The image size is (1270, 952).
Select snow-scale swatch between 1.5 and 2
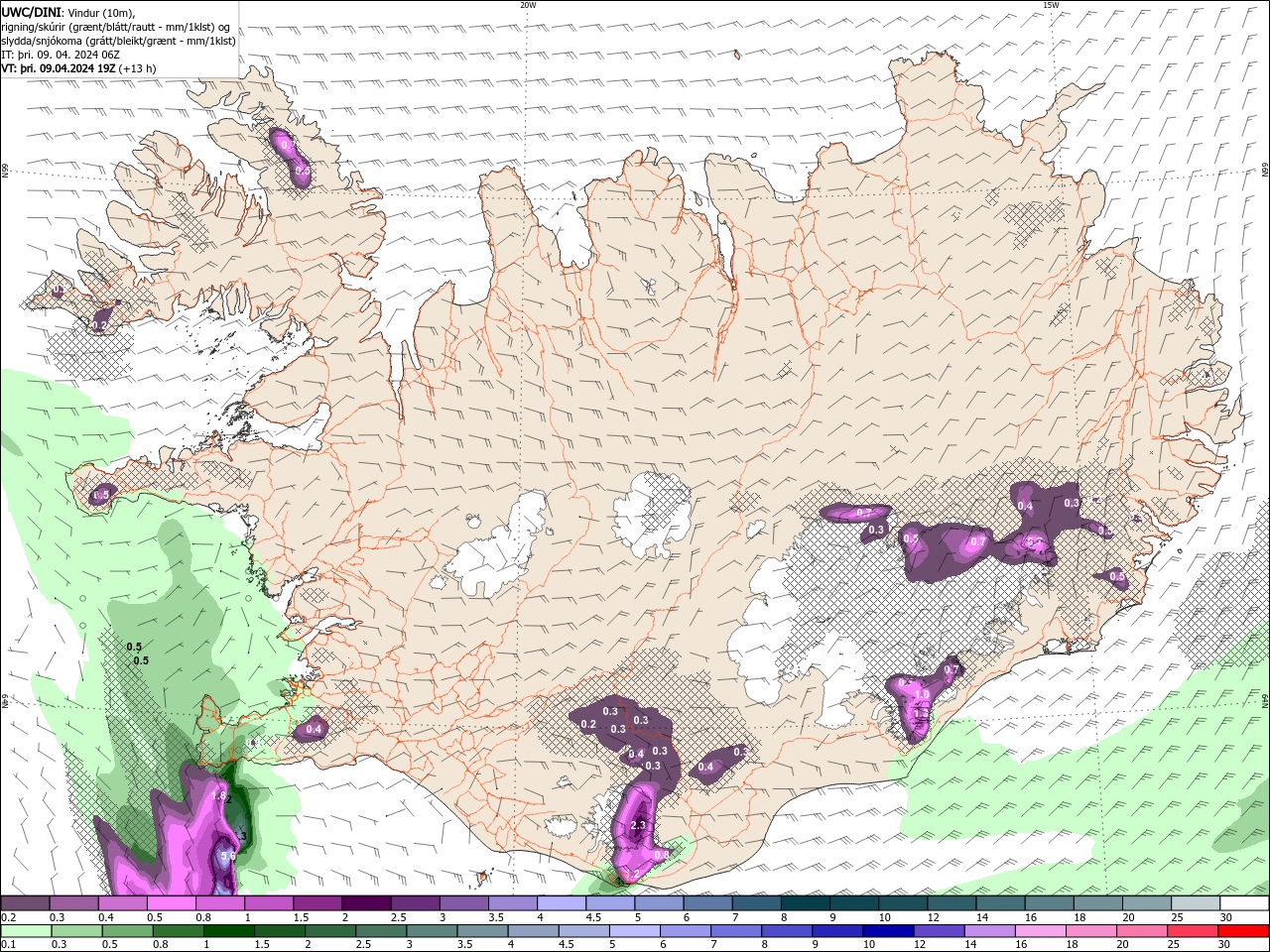click(317, 903)
